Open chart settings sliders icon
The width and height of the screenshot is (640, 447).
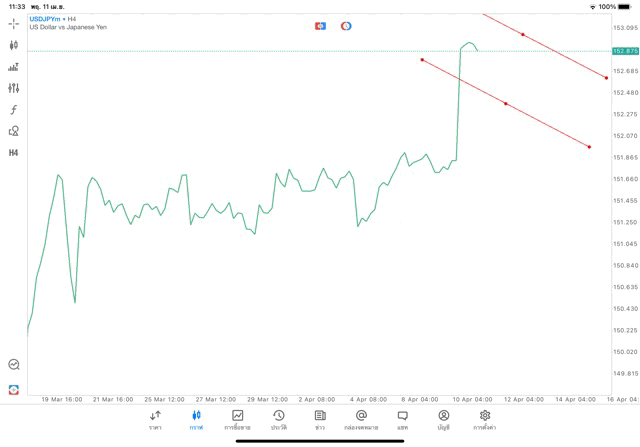click(13, 88)
